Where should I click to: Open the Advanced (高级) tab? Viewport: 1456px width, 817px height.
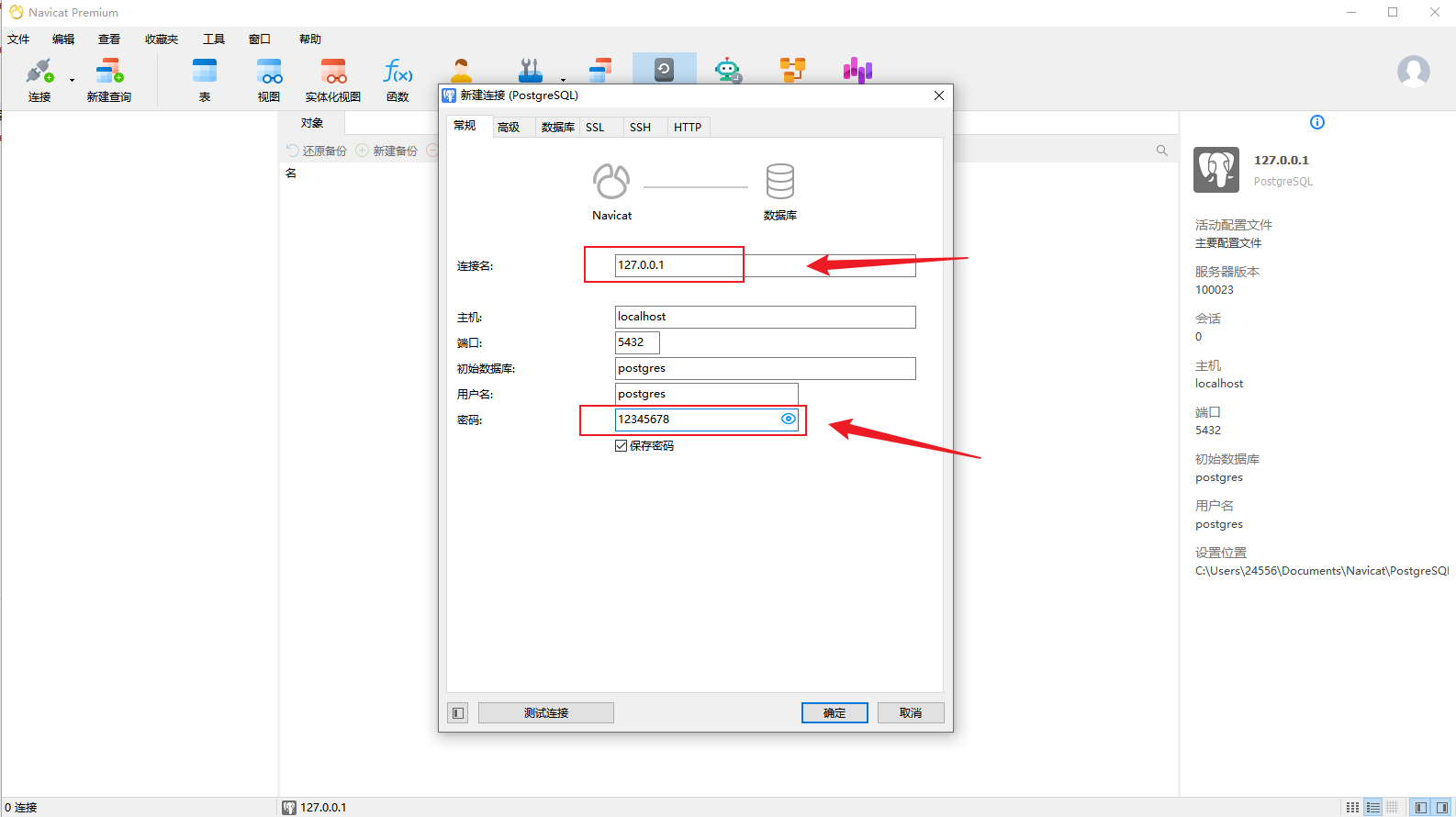coord(509,128)
